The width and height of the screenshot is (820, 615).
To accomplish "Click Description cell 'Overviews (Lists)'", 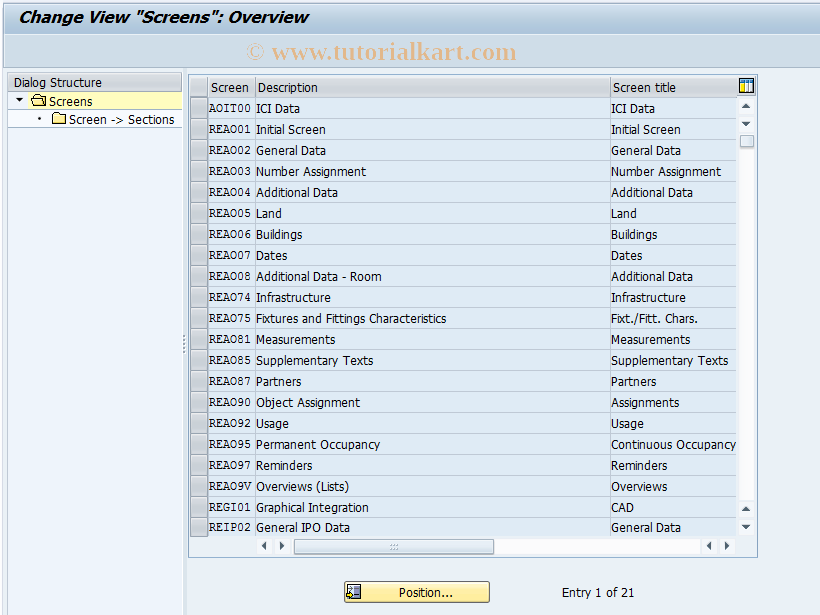I will click(x=432, y=486).
